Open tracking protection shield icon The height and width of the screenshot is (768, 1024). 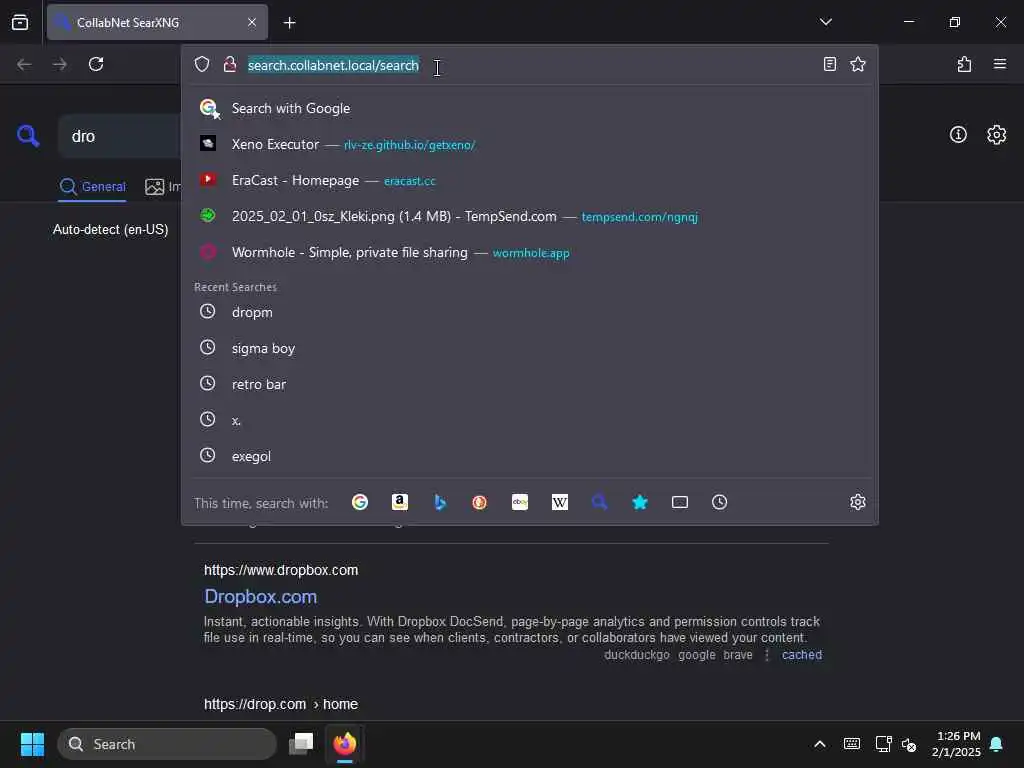click(202, 64)
